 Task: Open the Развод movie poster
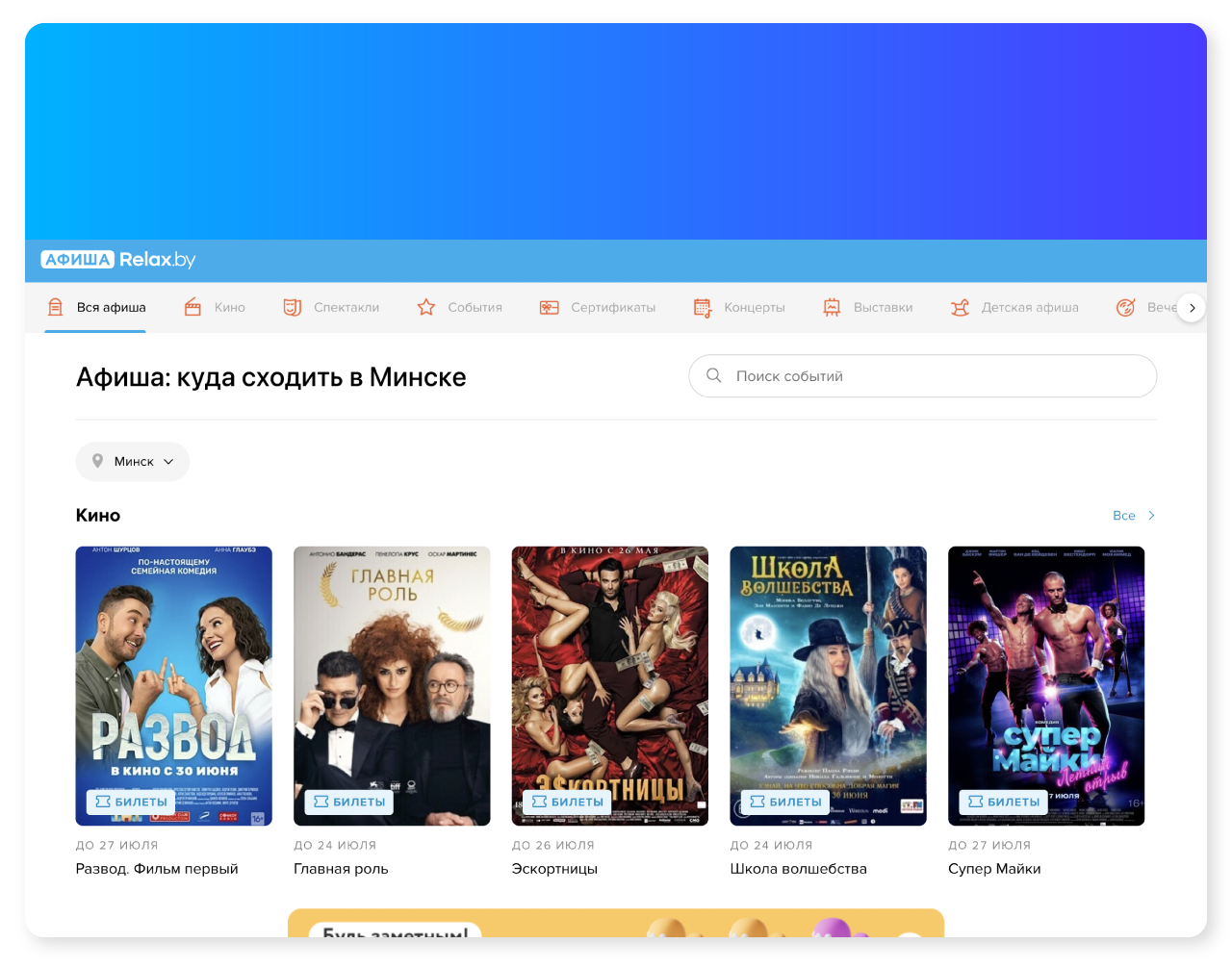pos(174,686)
